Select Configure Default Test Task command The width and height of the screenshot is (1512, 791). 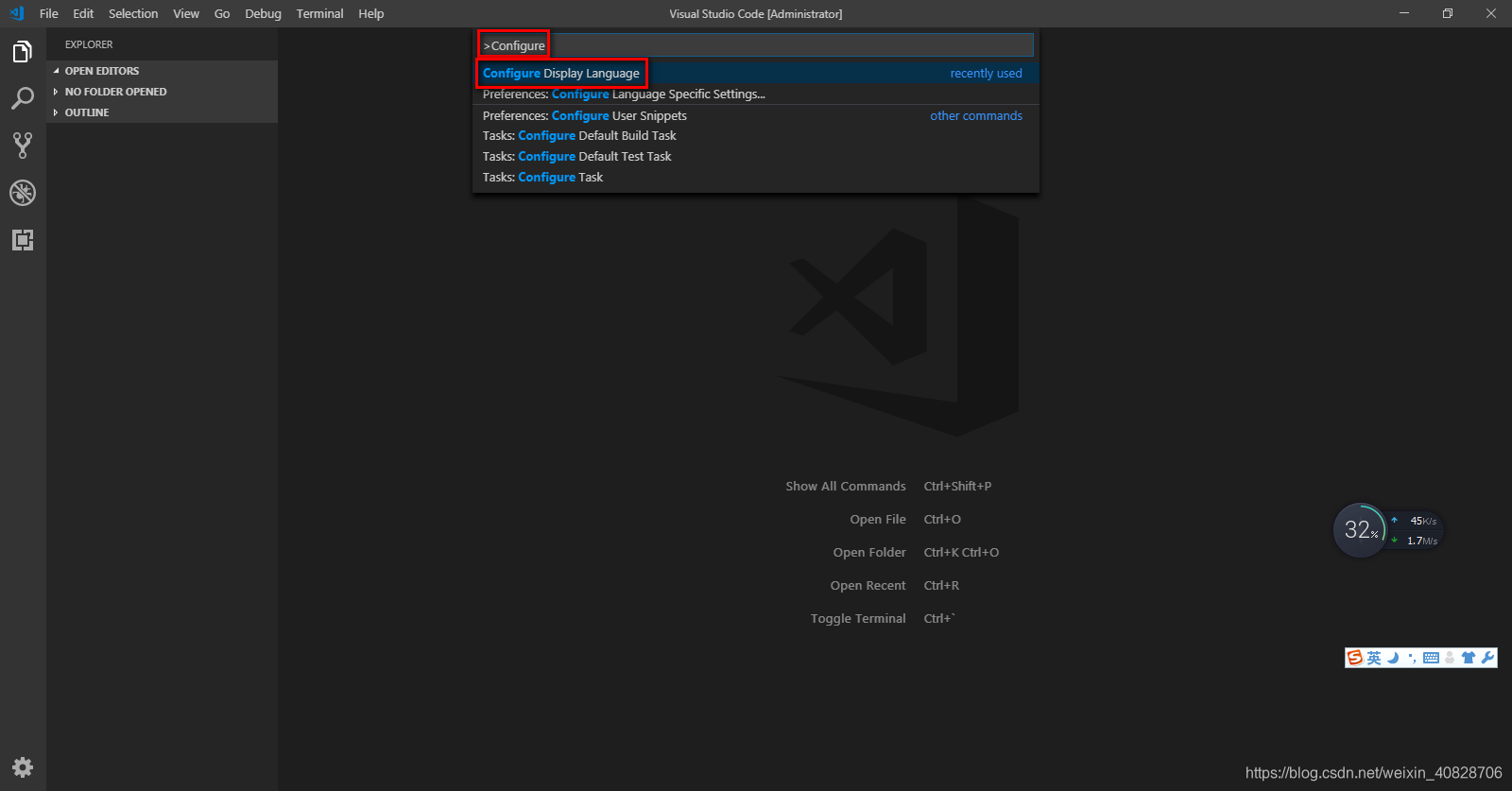point(756,156)
